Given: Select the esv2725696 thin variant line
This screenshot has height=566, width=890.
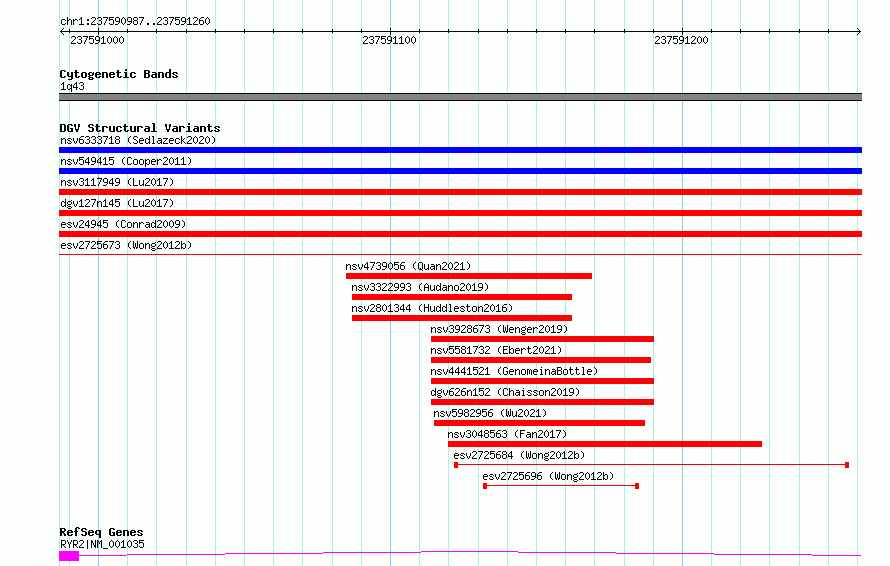Looking at the screenshot, I should click(561, 486).
